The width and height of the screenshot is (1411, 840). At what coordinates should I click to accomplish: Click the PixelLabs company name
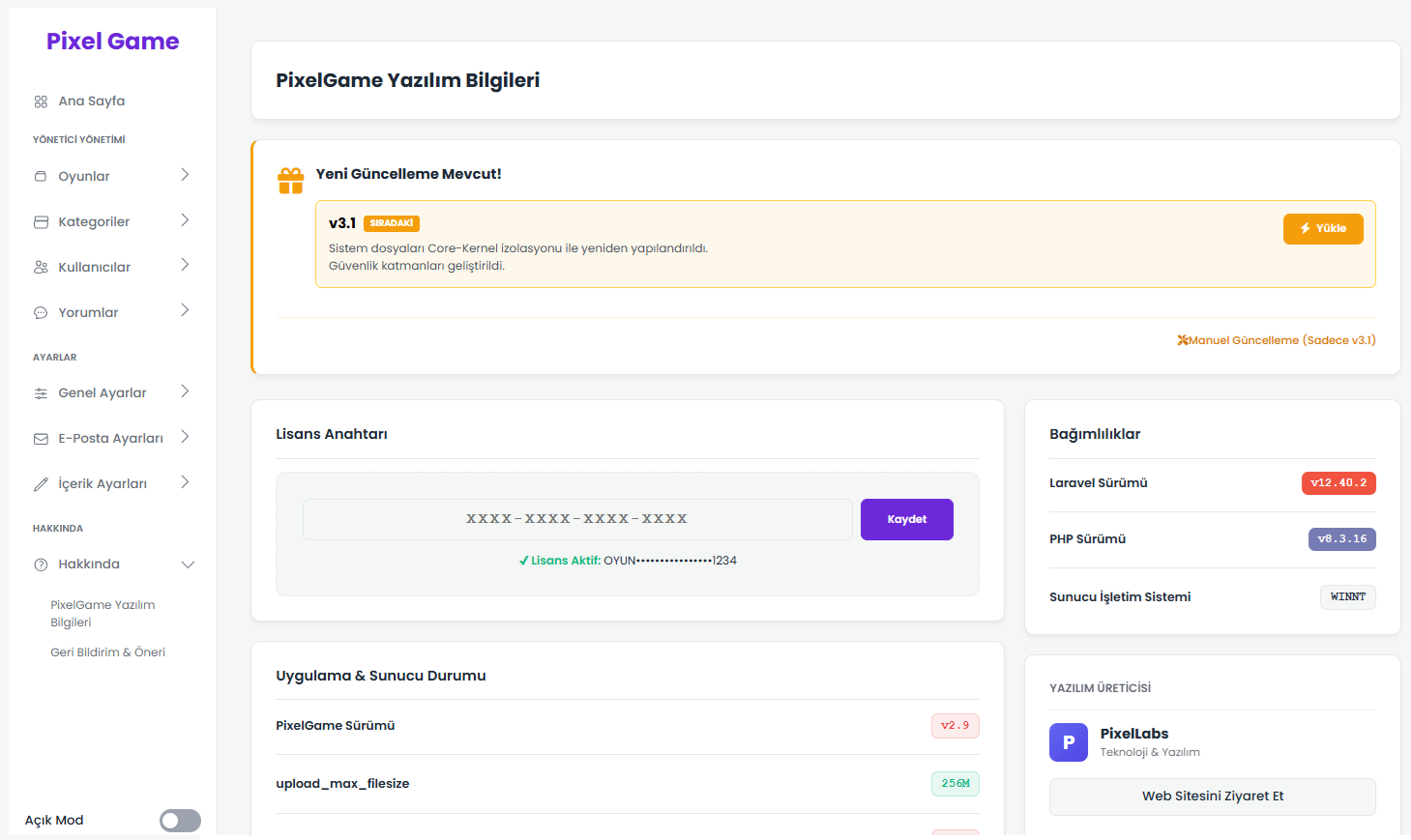pyautogui.click(x=1134, y=734)
